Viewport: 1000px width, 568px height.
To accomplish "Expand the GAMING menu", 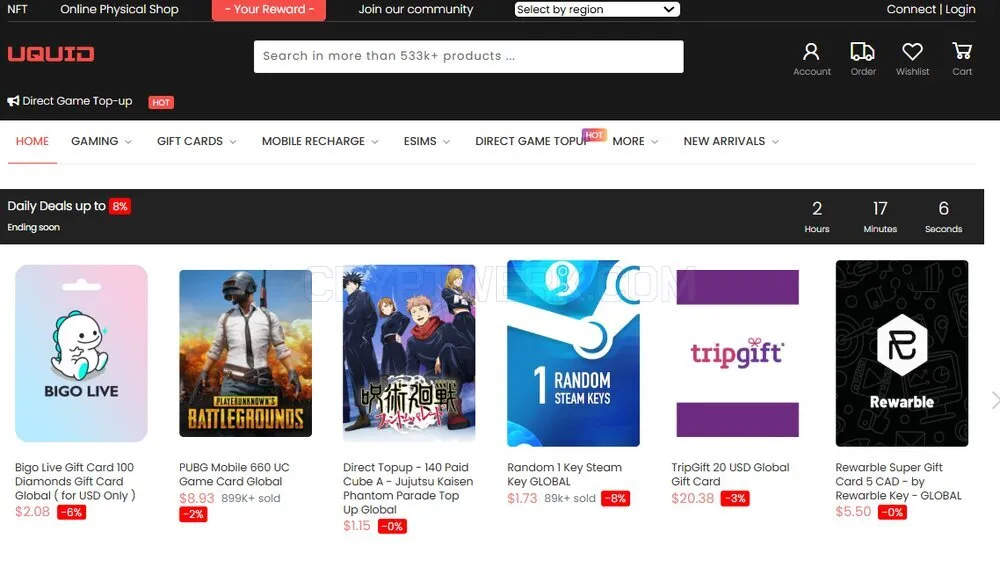I will (x=101, y=141).
